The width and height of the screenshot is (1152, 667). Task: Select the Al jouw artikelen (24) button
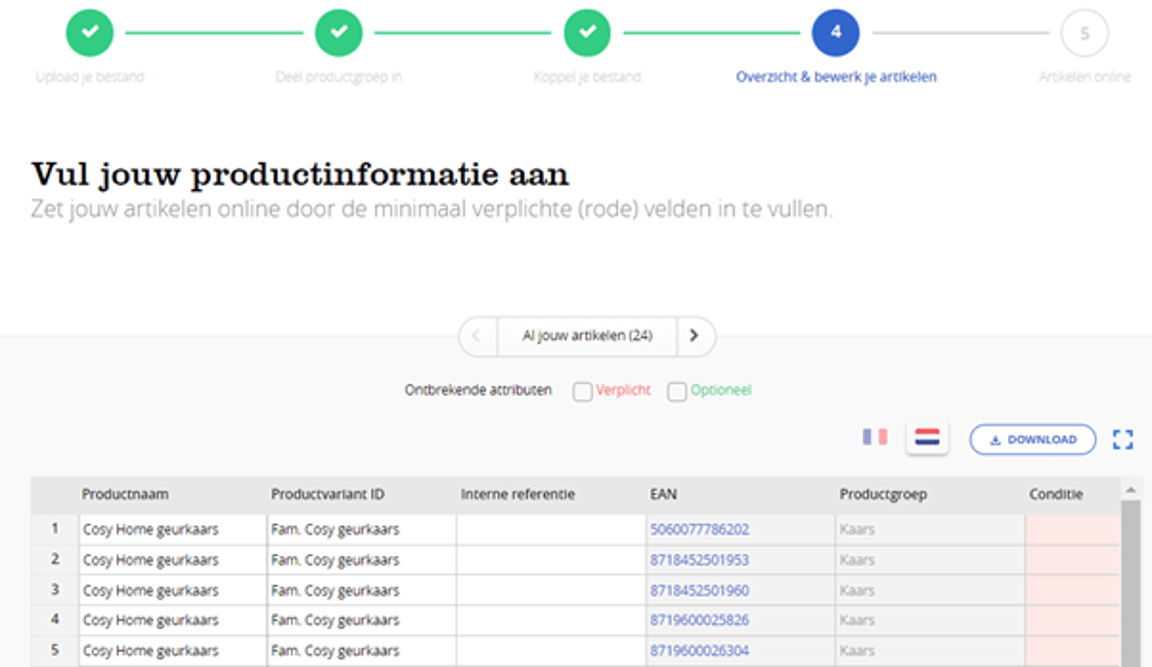pos(587,336)
